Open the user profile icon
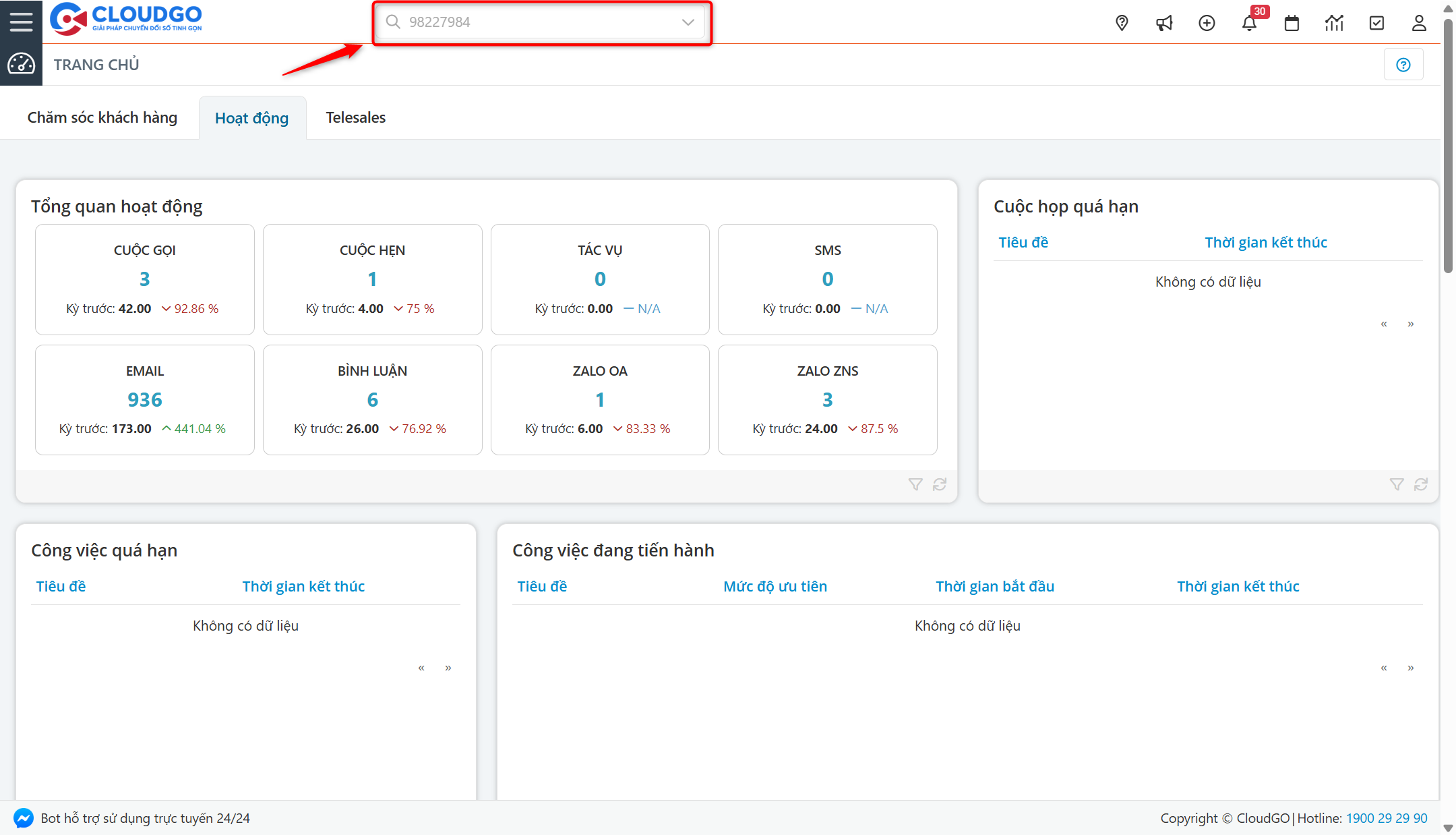Screen dimensions: 1456x835 point(1419,23)
